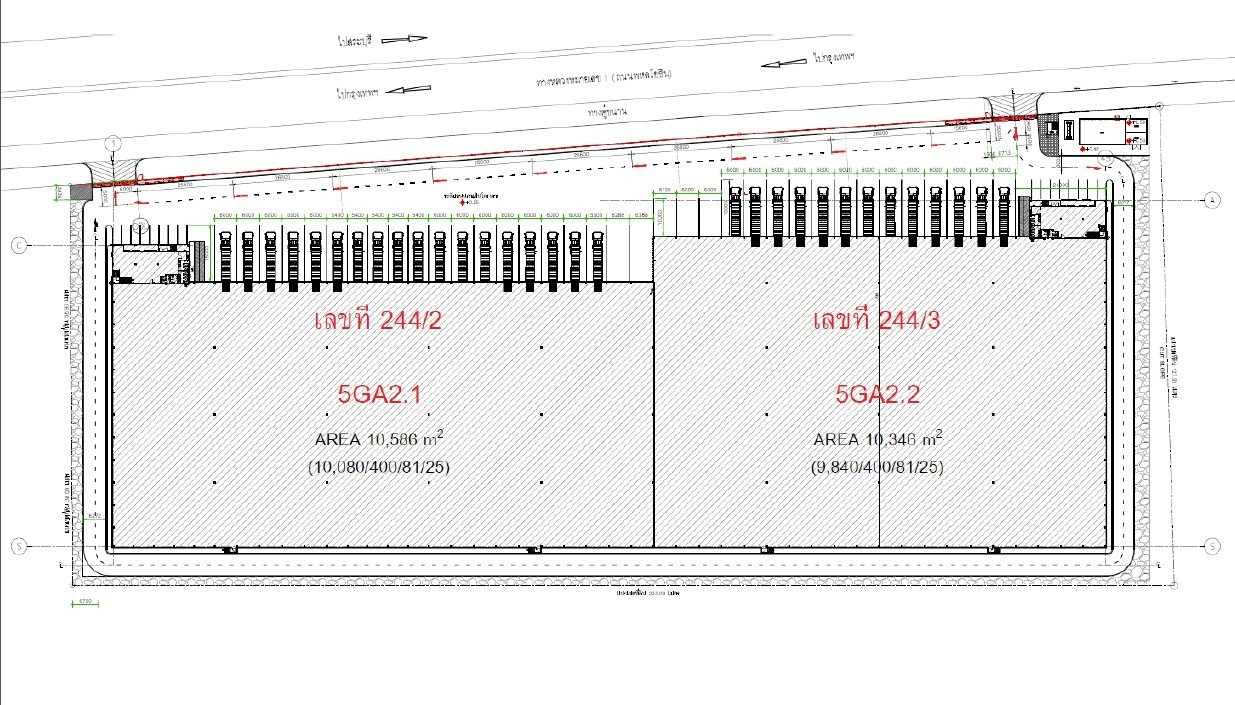The width and height of the screenshot is (1235, 705).
Task: Click the red elevation marker above left truck bays
Action: (461, 203)
